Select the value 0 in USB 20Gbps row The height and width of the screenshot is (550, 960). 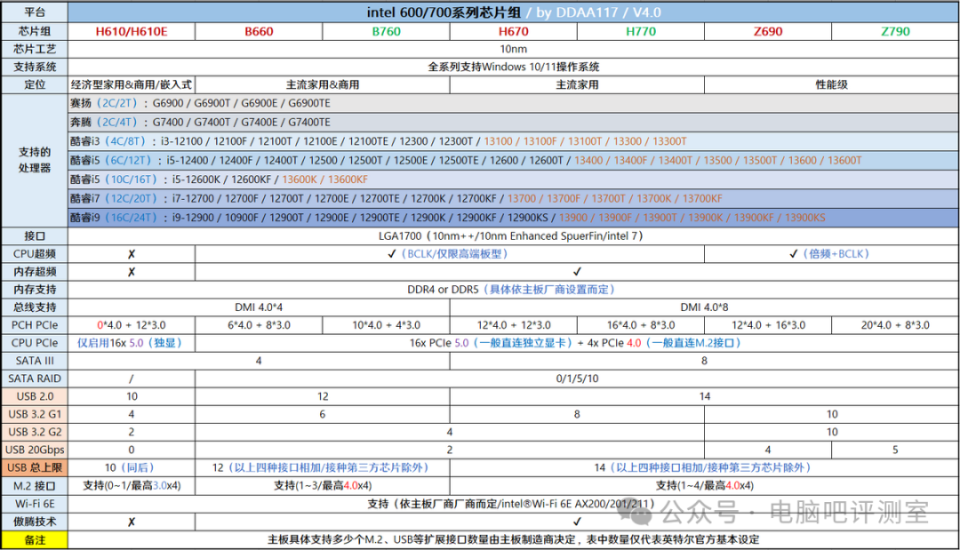[131, 450]
